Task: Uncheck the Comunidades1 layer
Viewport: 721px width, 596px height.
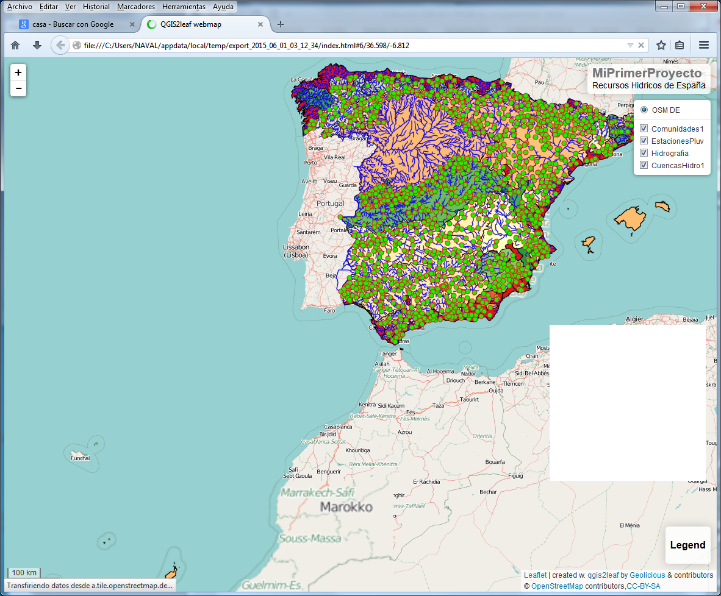Action: coord(644,129)
